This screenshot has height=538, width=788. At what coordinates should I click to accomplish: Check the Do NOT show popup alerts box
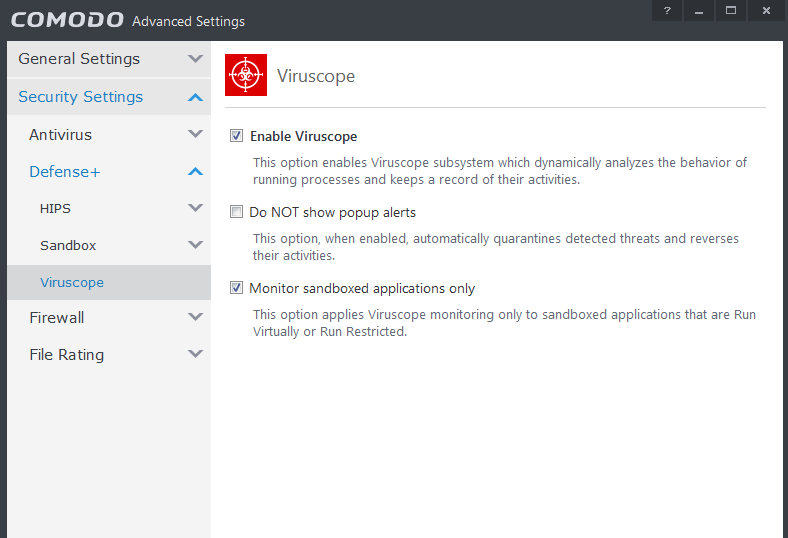[237, 212]
